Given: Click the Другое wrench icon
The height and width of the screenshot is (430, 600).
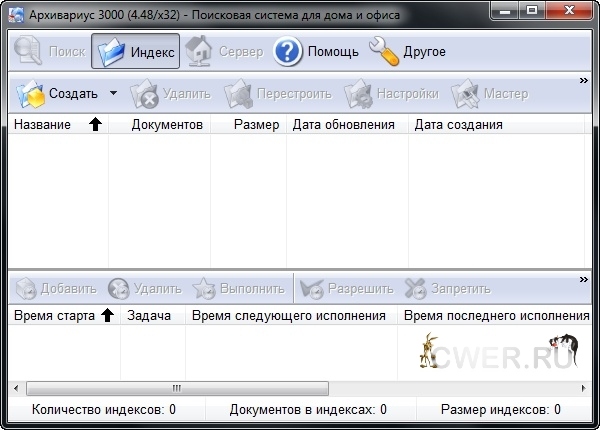Looking at the screenshot, I should tap(384, 51).
